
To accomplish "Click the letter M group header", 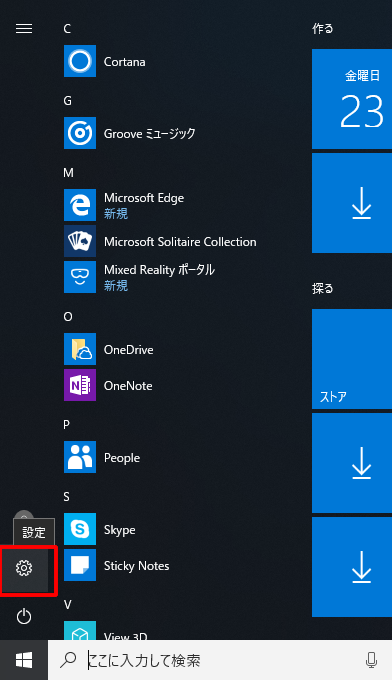I will (69, 173).
